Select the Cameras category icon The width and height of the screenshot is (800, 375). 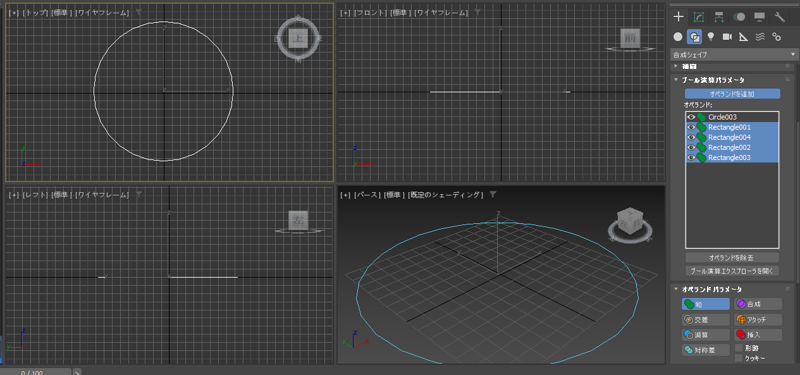pos(727,37)
